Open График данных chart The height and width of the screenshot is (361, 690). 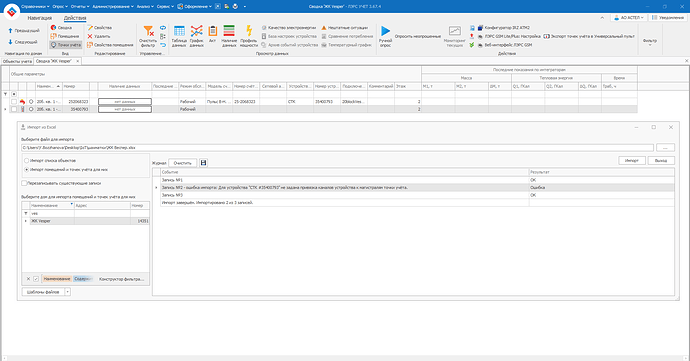pos(196,36)
